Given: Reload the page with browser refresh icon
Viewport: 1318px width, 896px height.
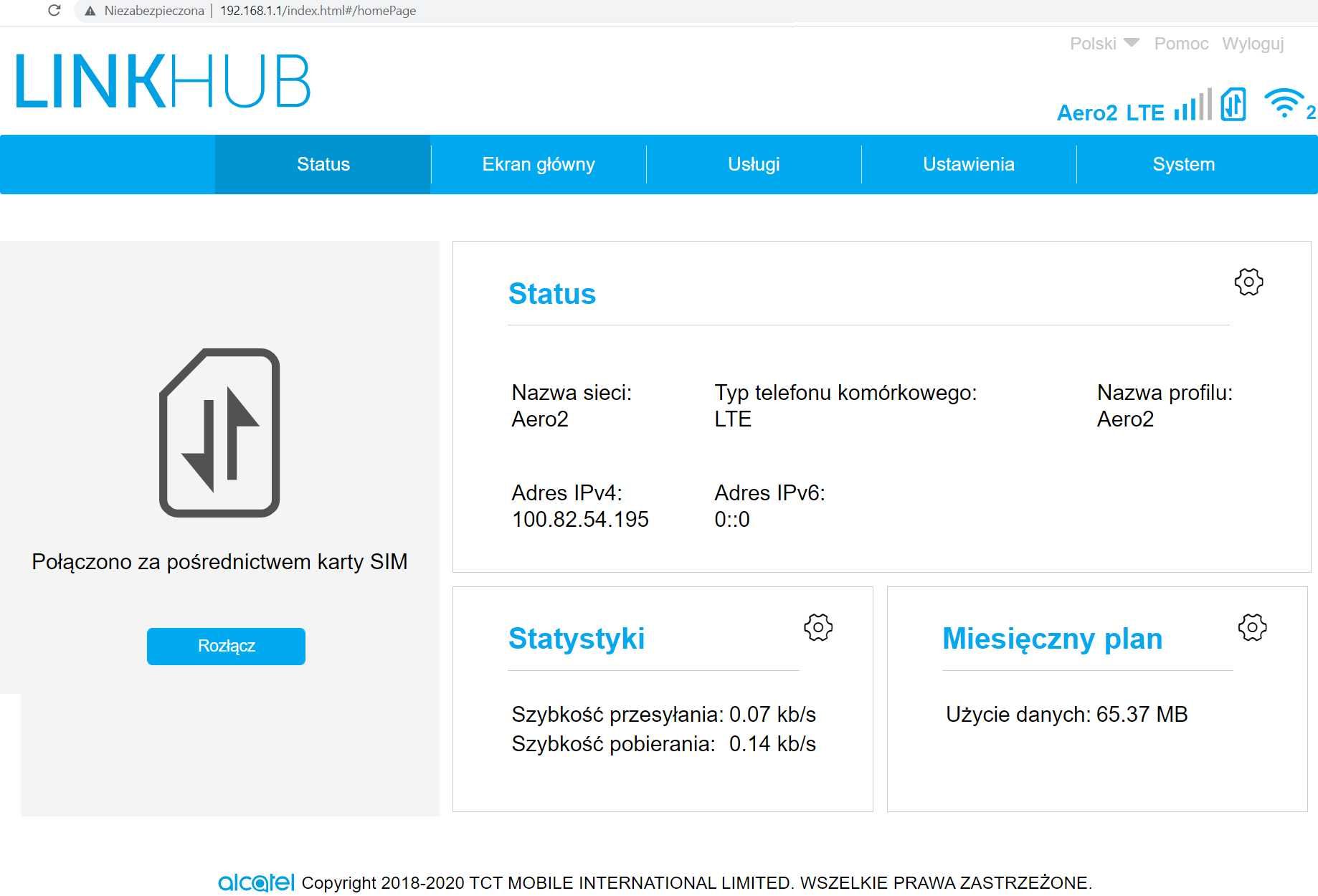Looking at the screenshot, I should 54,11.
